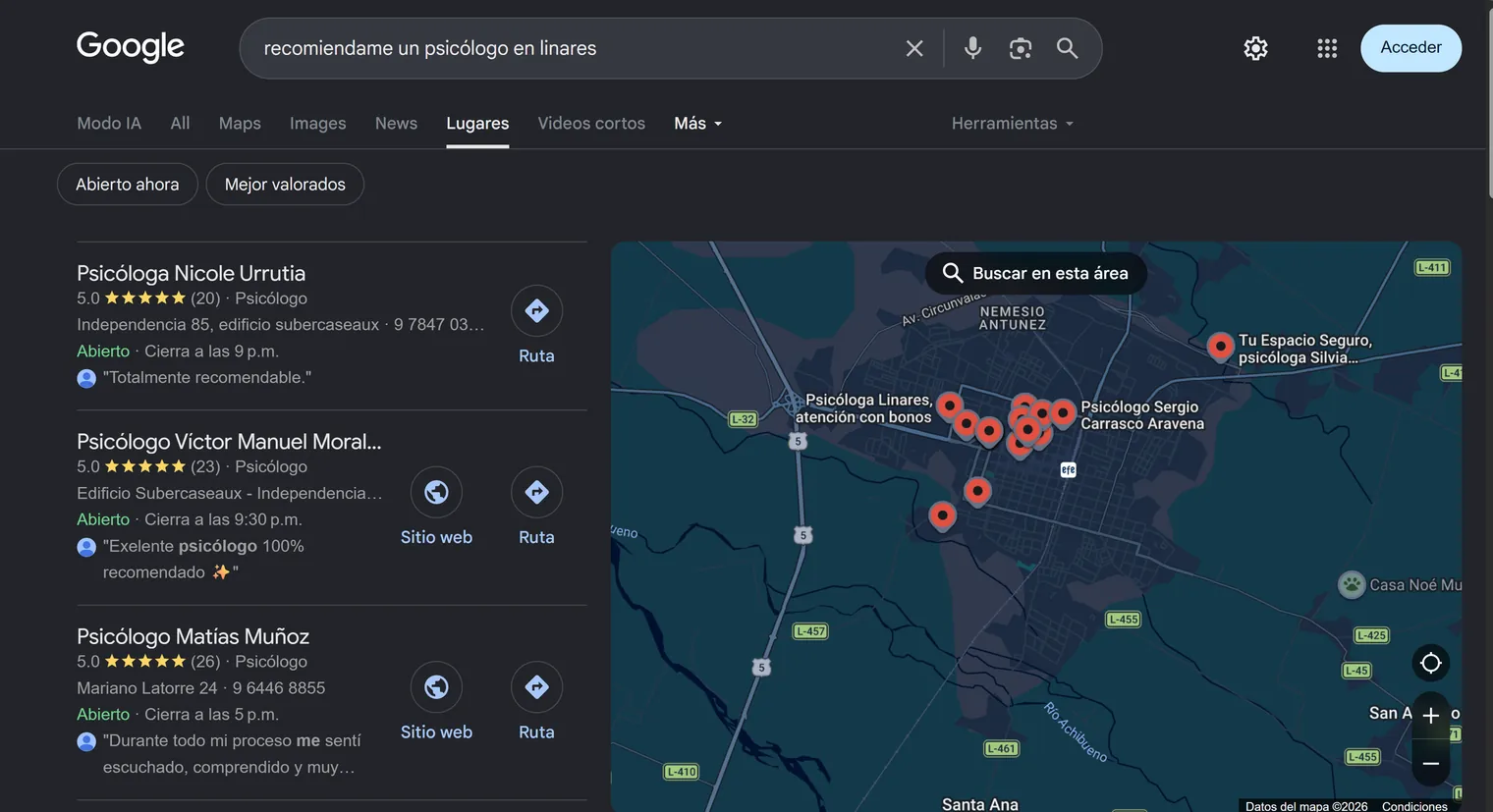This screenshot has height=812, width=1493.
Task: Click the Casa Noé paw marker
Action: coord(1352,585)
